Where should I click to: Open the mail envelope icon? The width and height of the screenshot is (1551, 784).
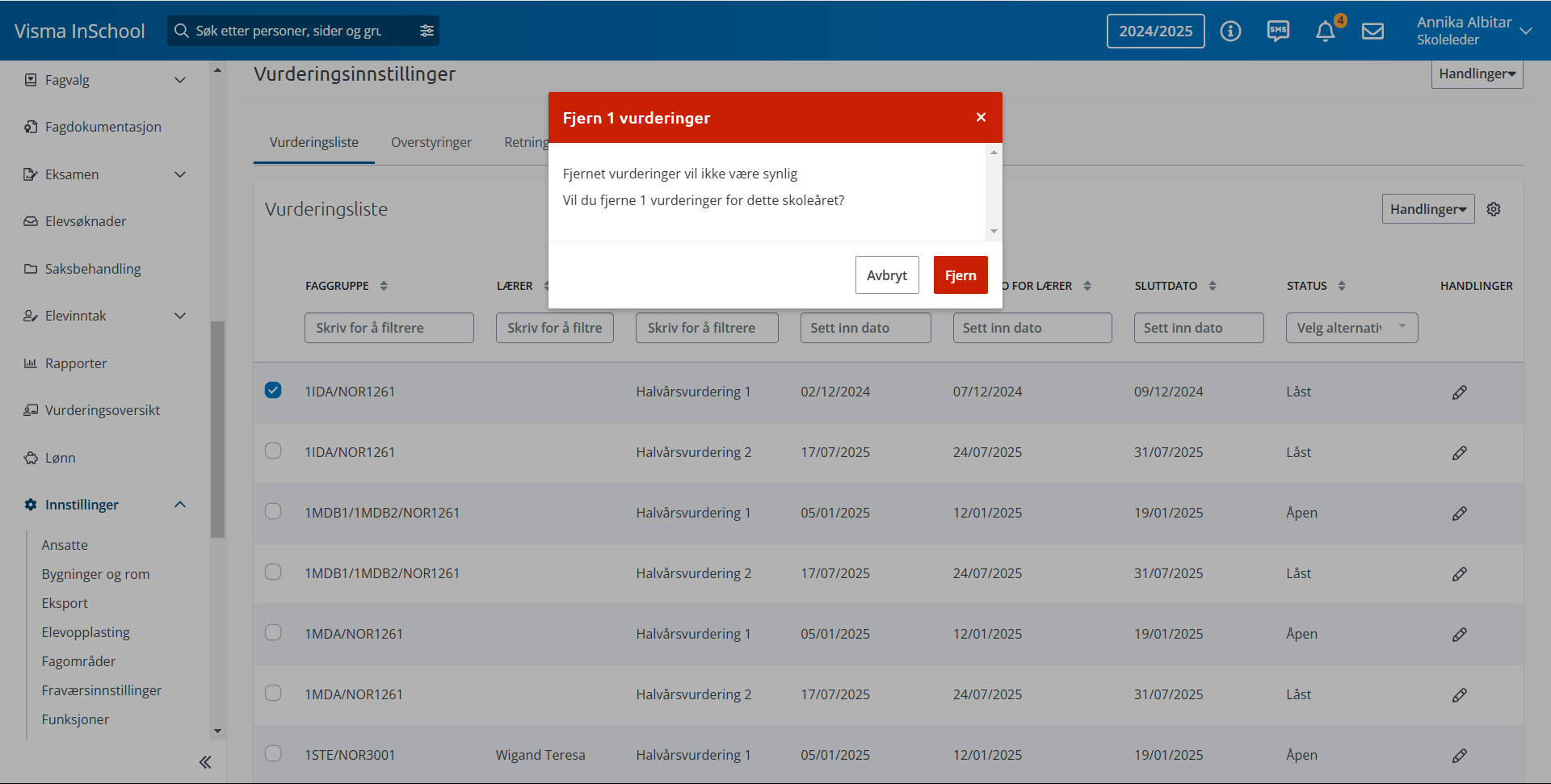1372,31
